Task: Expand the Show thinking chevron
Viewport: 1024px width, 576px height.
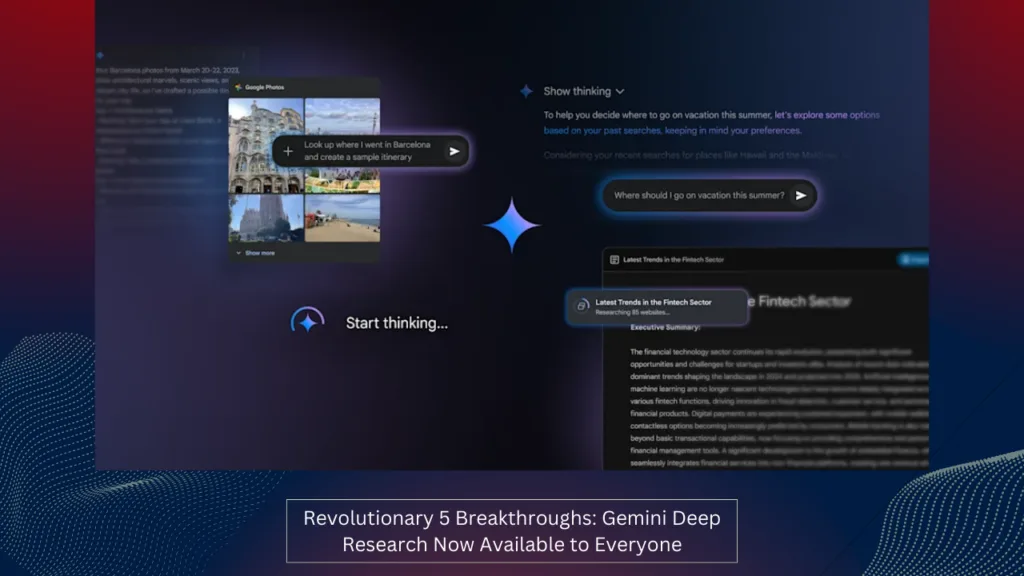Action: (620, 91)
